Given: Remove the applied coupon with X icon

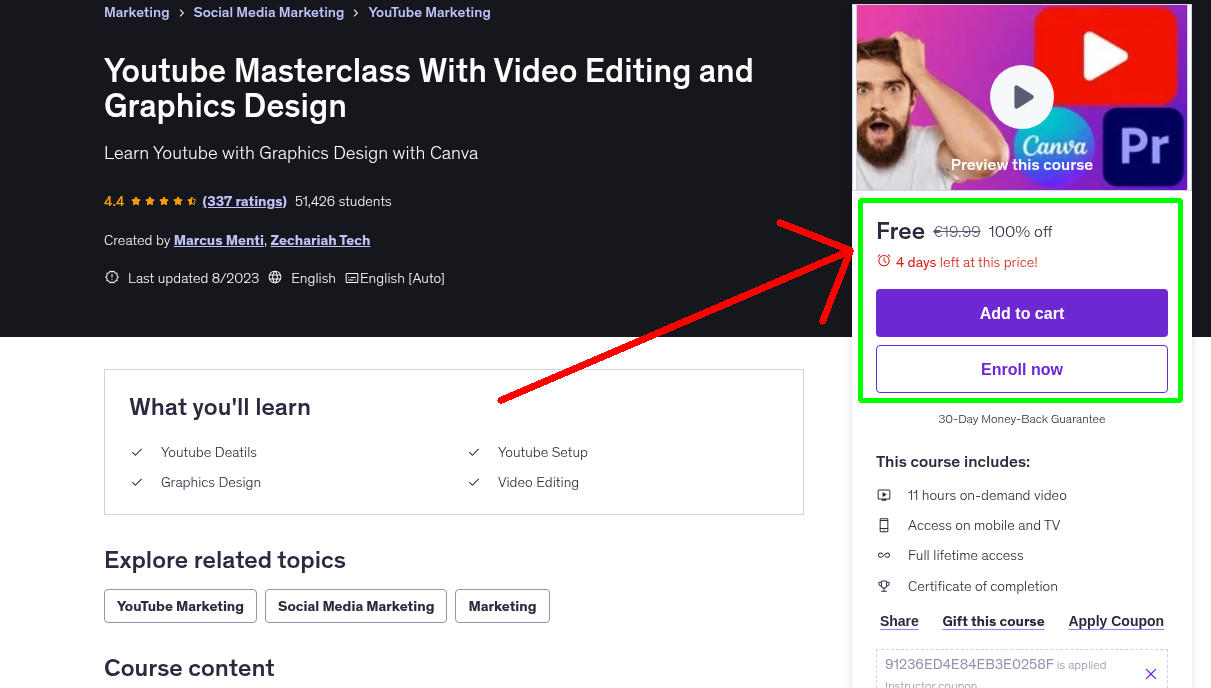Looking at the screenshot, I should [1151, 674].
